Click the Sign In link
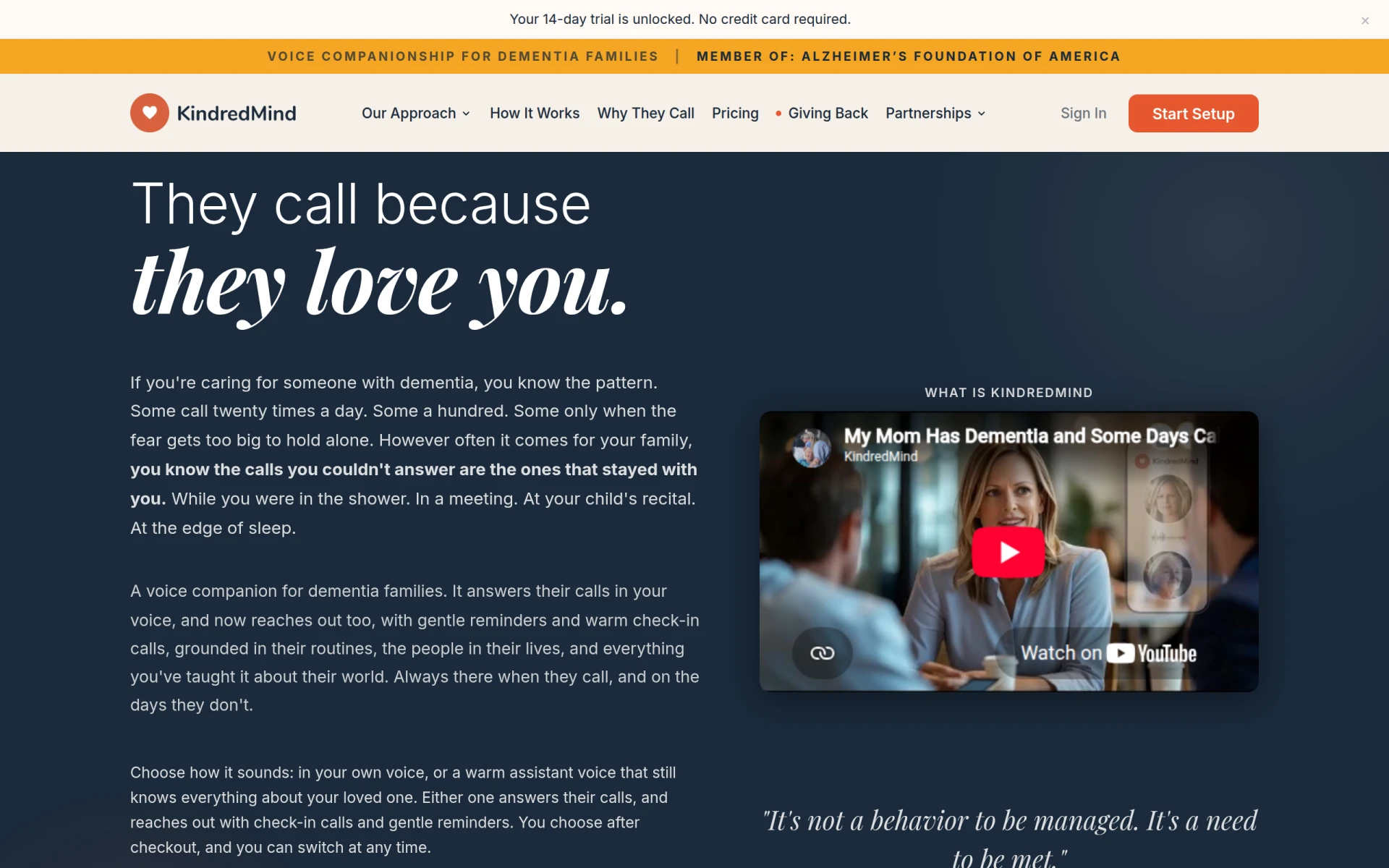Image resolution: width=1389 pixels, height=868 pixels. click(1083, 113)
